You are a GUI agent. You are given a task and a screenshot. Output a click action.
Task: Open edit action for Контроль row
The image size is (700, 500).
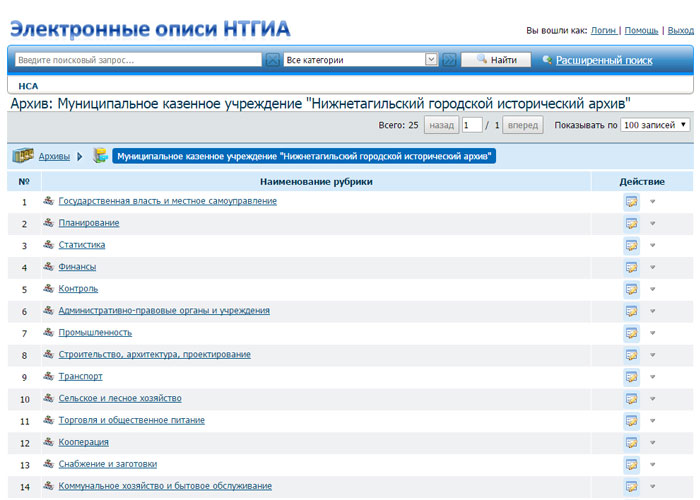coord(631,289)
